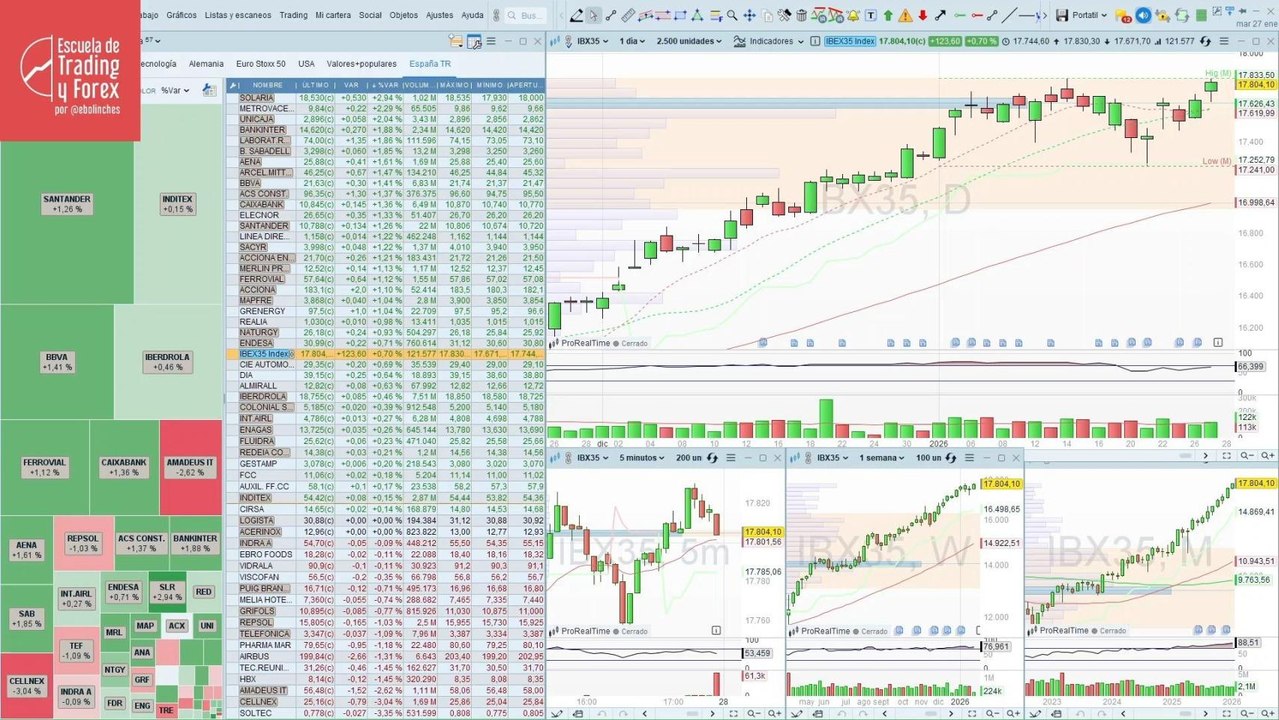The height and width of the screenshot is (720, 1279).
Task: Select the TELEFONICA row in the list
Action: pyautogui.click(x=386, y=633)
